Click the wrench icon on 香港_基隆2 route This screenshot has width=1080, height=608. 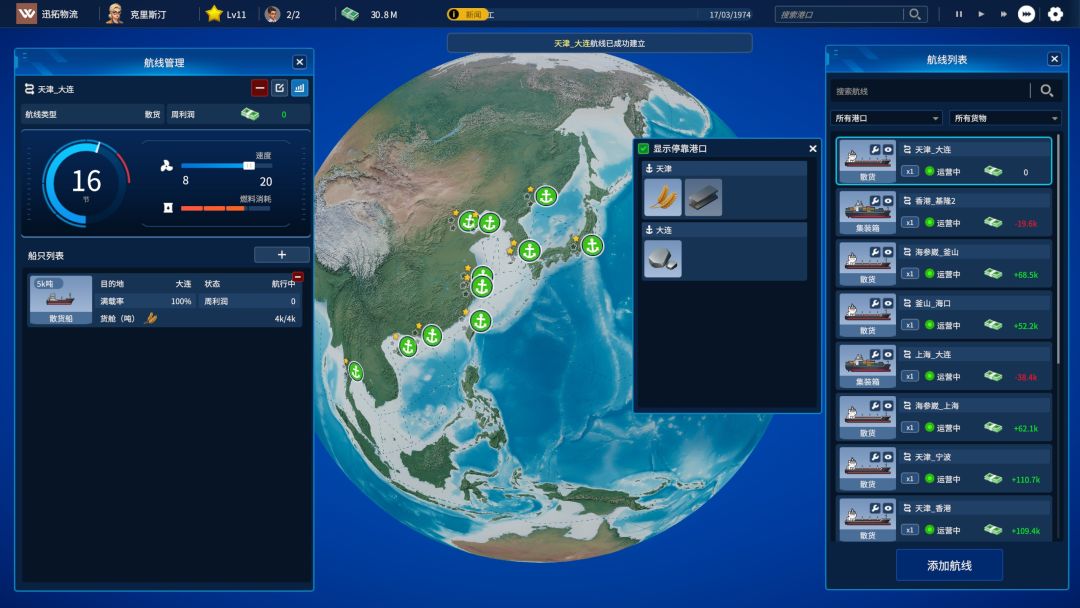click(875, 201)
